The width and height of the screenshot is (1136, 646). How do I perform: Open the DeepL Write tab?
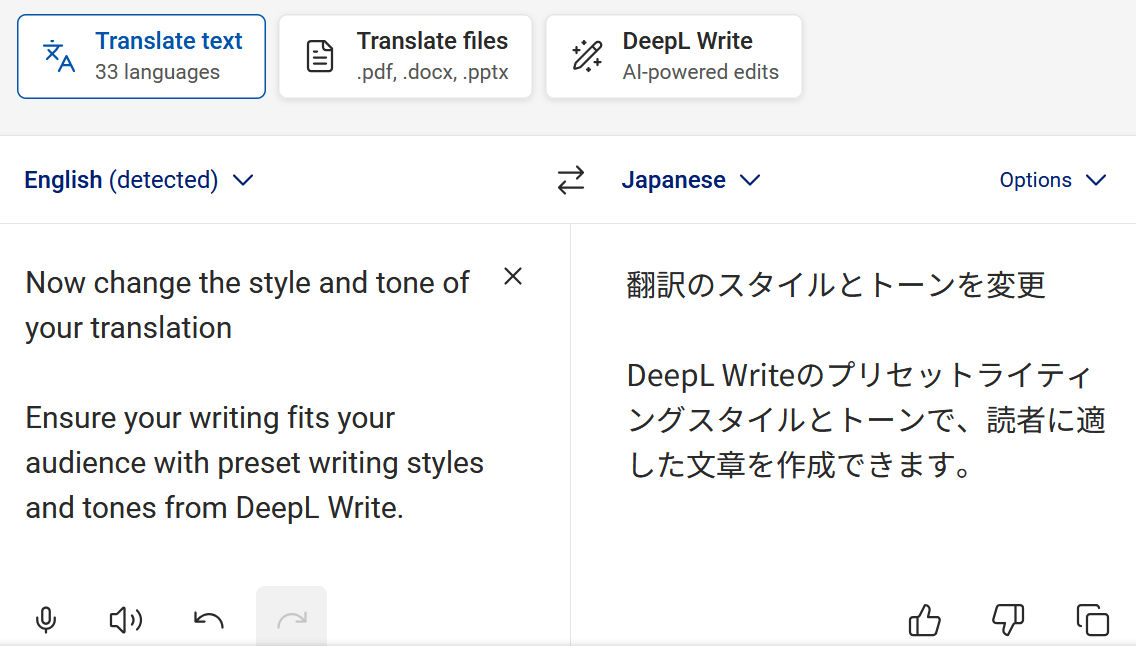674,56
